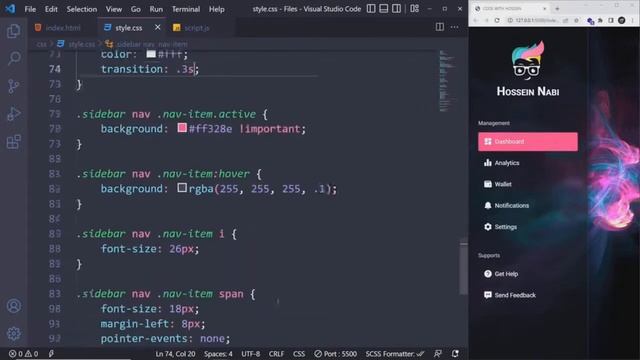The image size is (640, 360).
Task: Click SCSS Formatter in status bar
Action: tap(395, 354)
